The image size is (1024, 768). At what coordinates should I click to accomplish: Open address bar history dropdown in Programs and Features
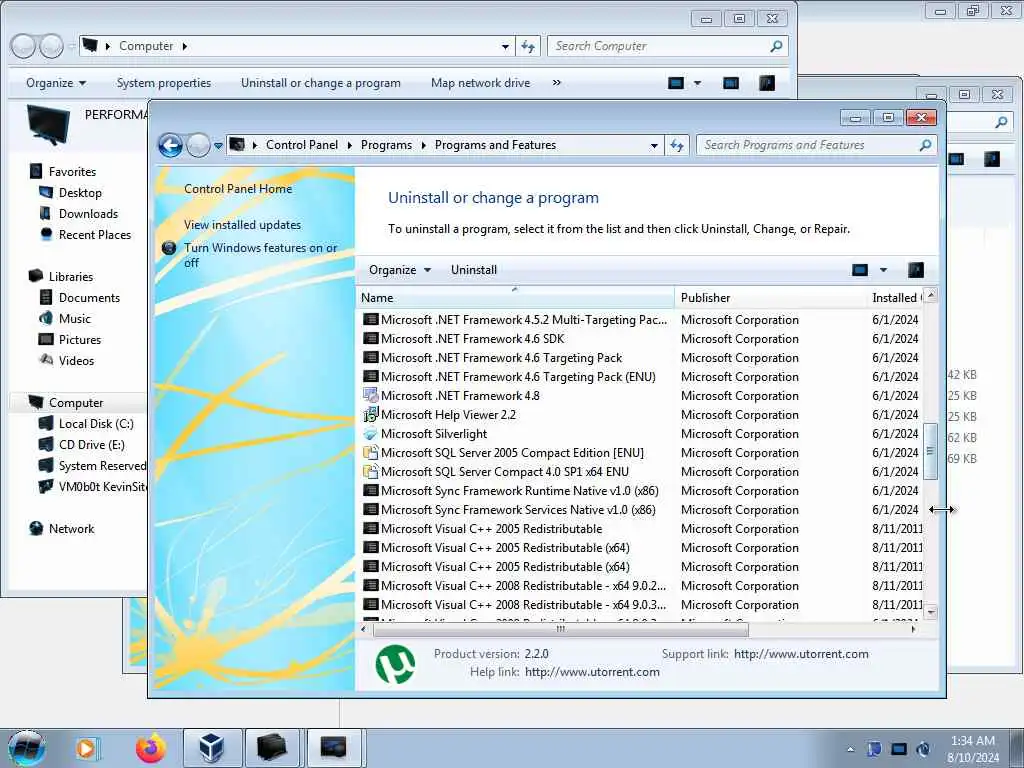coord(654,146)
